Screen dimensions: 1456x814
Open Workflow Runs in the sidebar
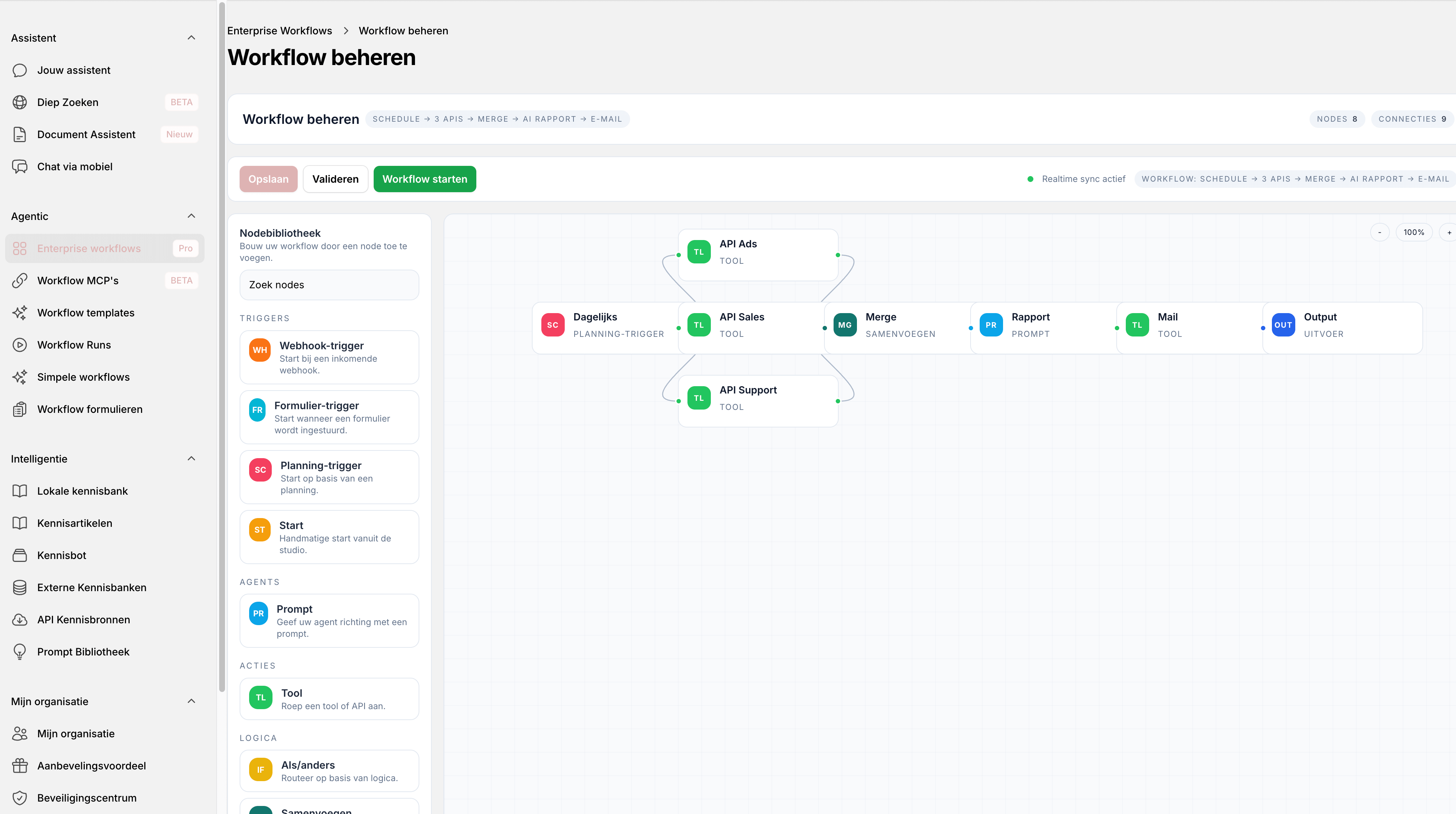(74, 345)
